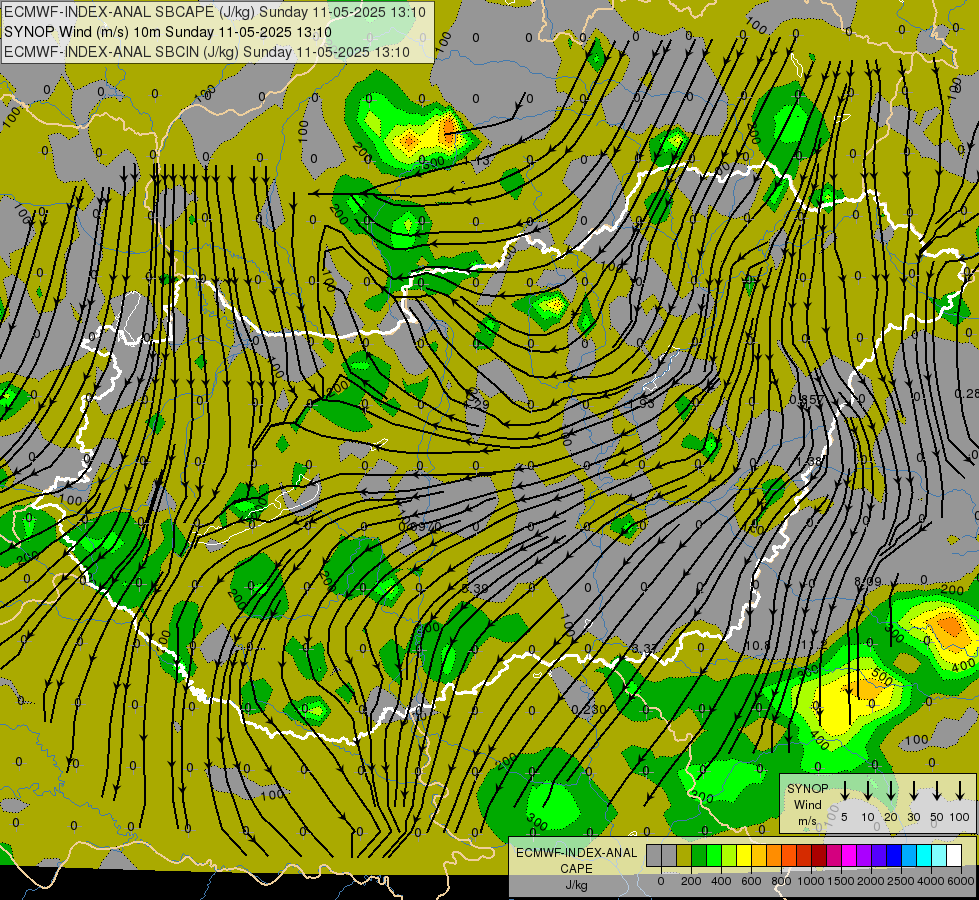This screenshot has height=900, width=979.
Task: Click the 3.37 wind value on the map
Action: tap(644, 648)
